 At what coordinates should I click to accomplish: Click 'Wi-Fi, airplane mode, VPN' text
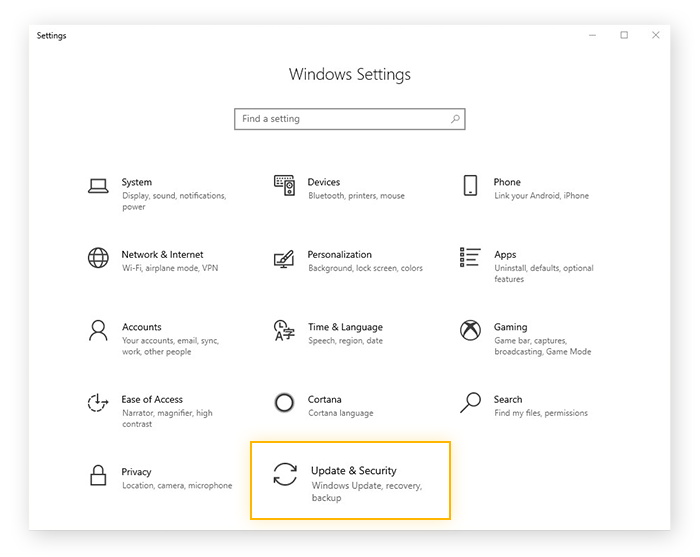click(170, 268)
